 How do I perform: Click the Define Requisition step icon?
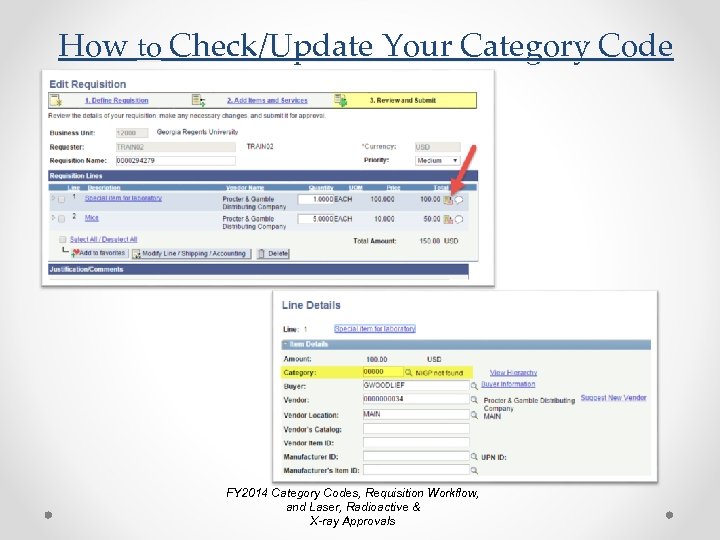56,100
